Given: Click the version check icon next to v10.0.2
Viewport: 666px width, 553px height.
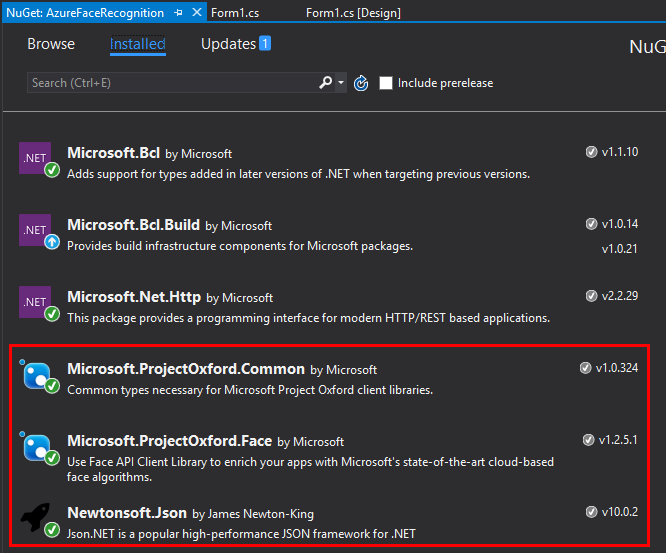Looking at the screenshot, I should [591, 512].
